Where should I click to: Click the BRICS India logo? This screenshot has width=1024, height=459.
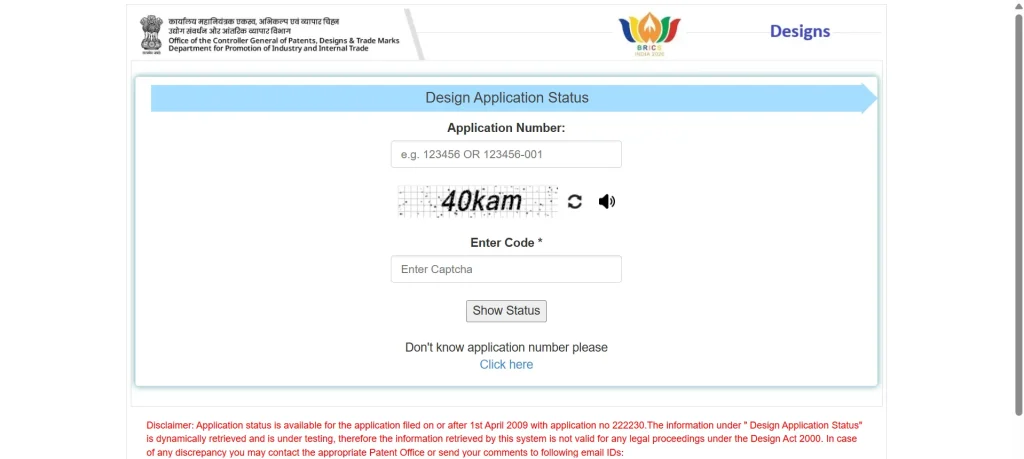[x=649, y=34]
